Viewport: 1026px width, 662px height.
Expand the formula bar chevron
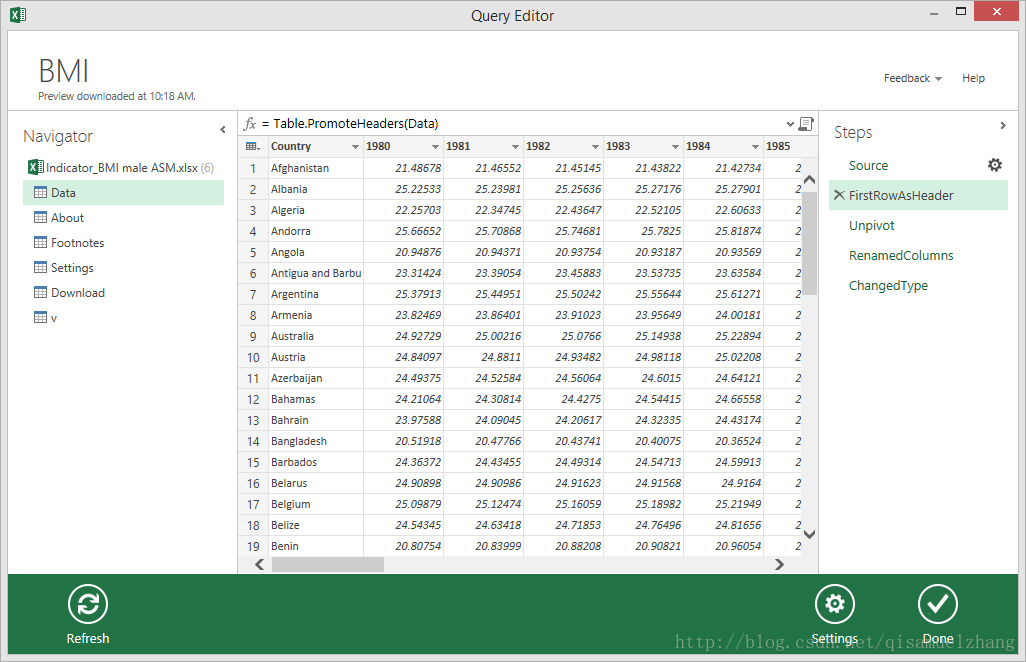tap(790, 124)
